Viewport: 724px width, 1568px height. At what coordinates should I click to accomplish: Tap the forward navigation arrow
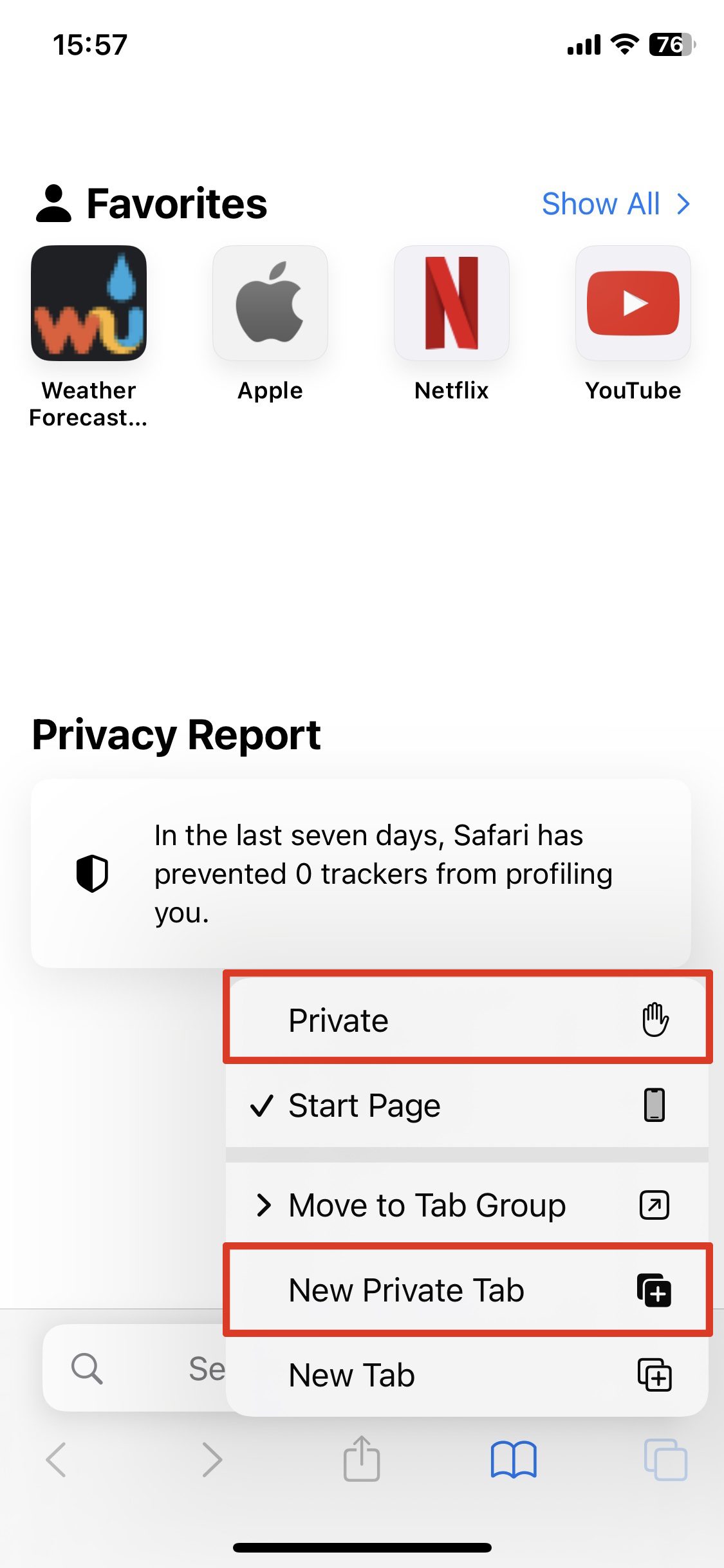(210, 1460)
